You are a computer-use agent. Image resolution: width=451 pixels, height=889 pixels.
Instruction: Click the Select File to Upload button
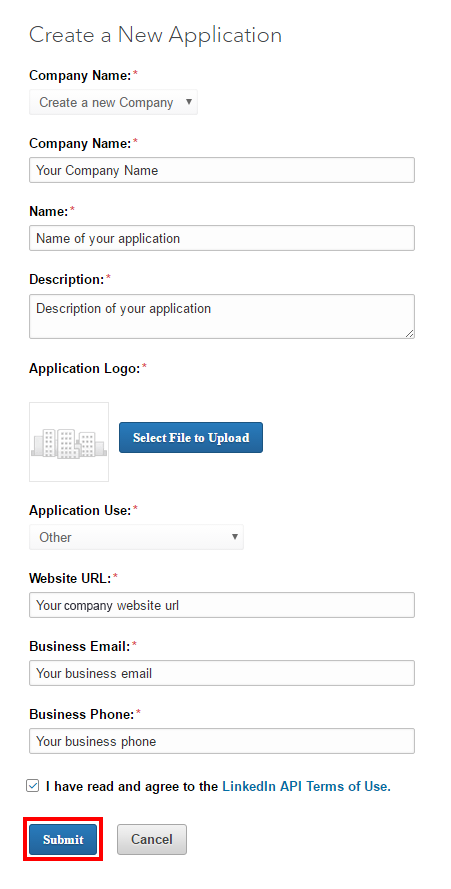(191, 438)
